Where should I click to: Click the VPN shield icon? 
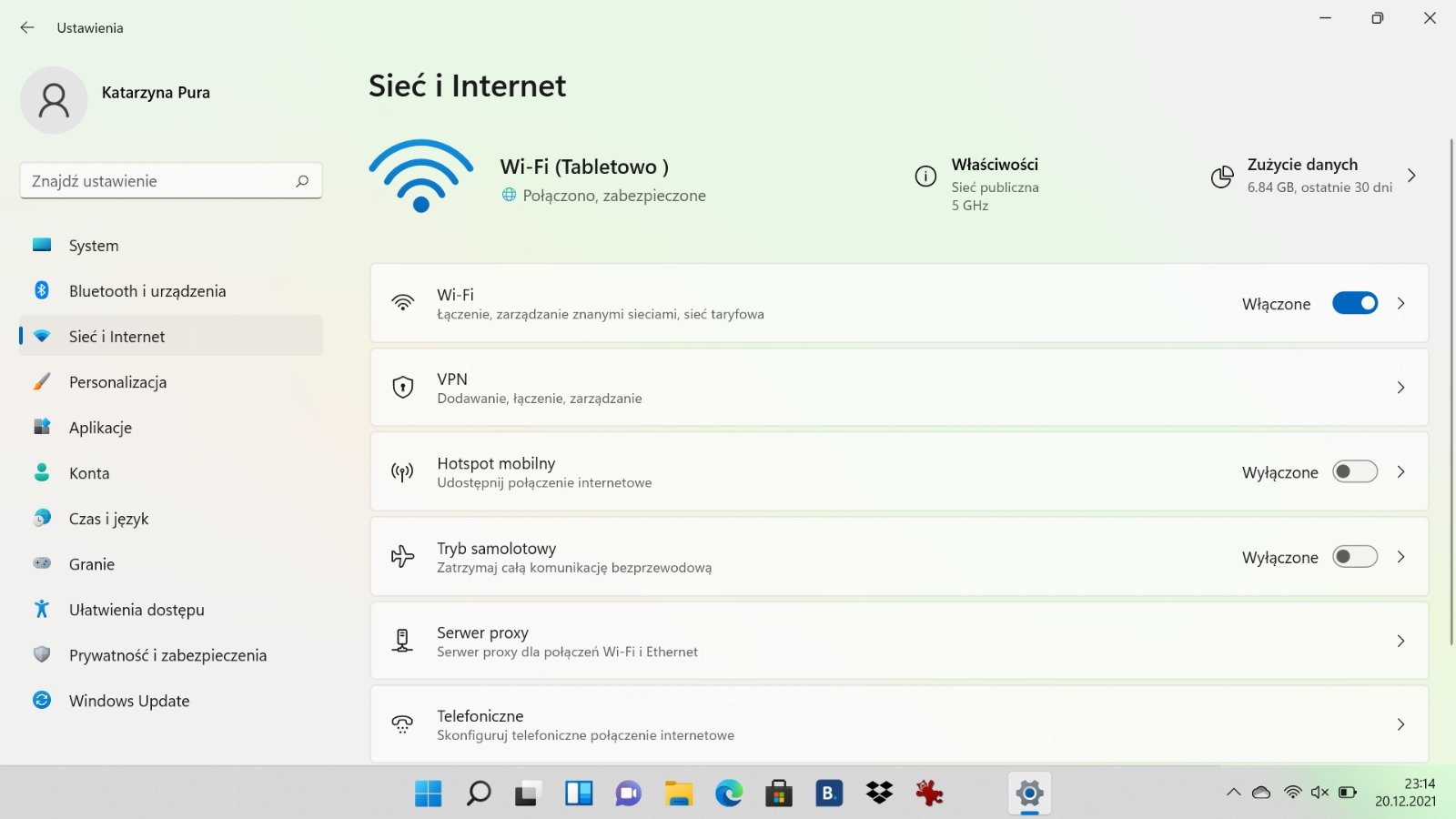point(402,388)
